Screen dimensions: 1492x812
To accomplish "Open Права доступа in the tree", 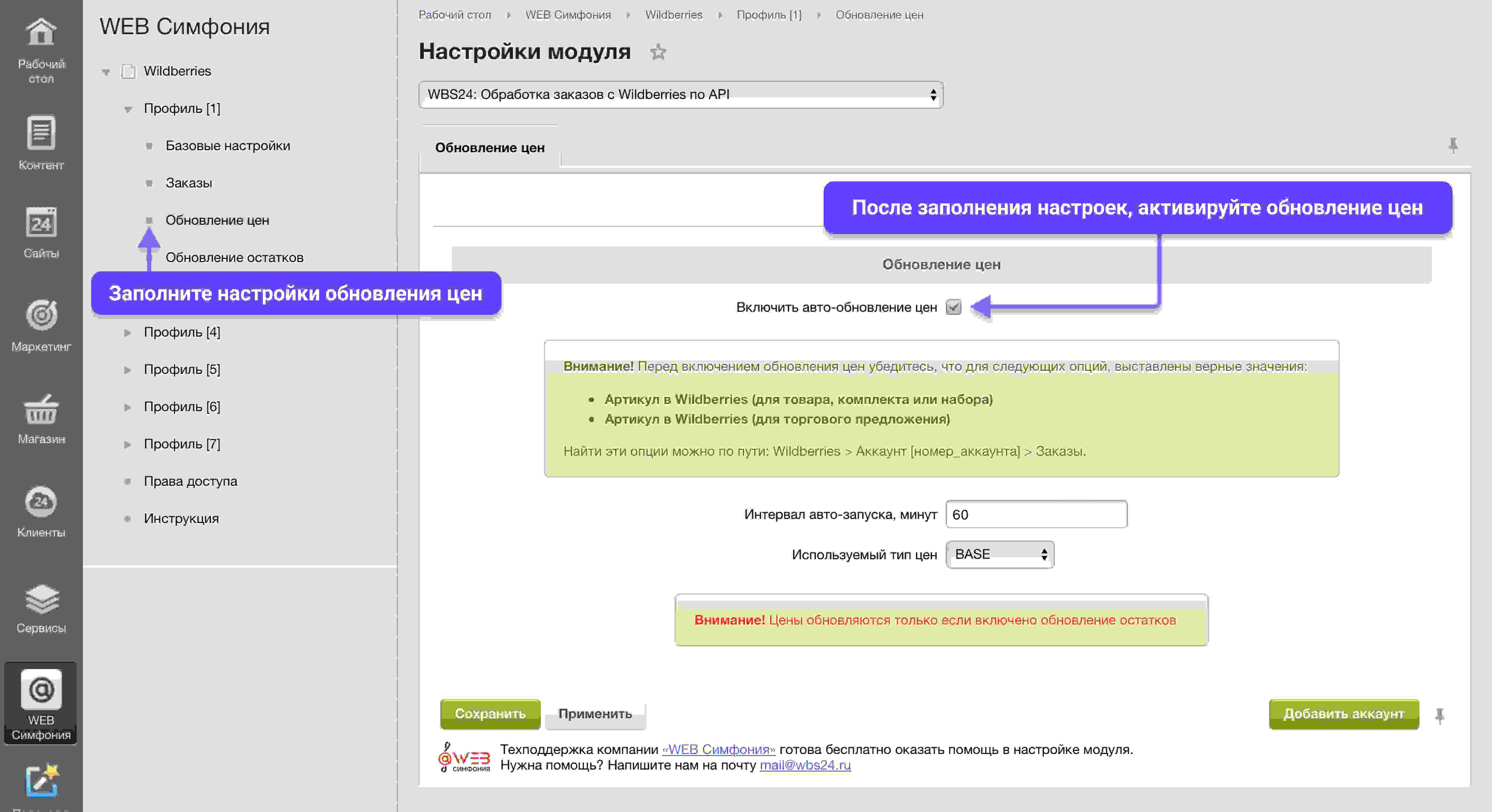I will tap(191, 481).
